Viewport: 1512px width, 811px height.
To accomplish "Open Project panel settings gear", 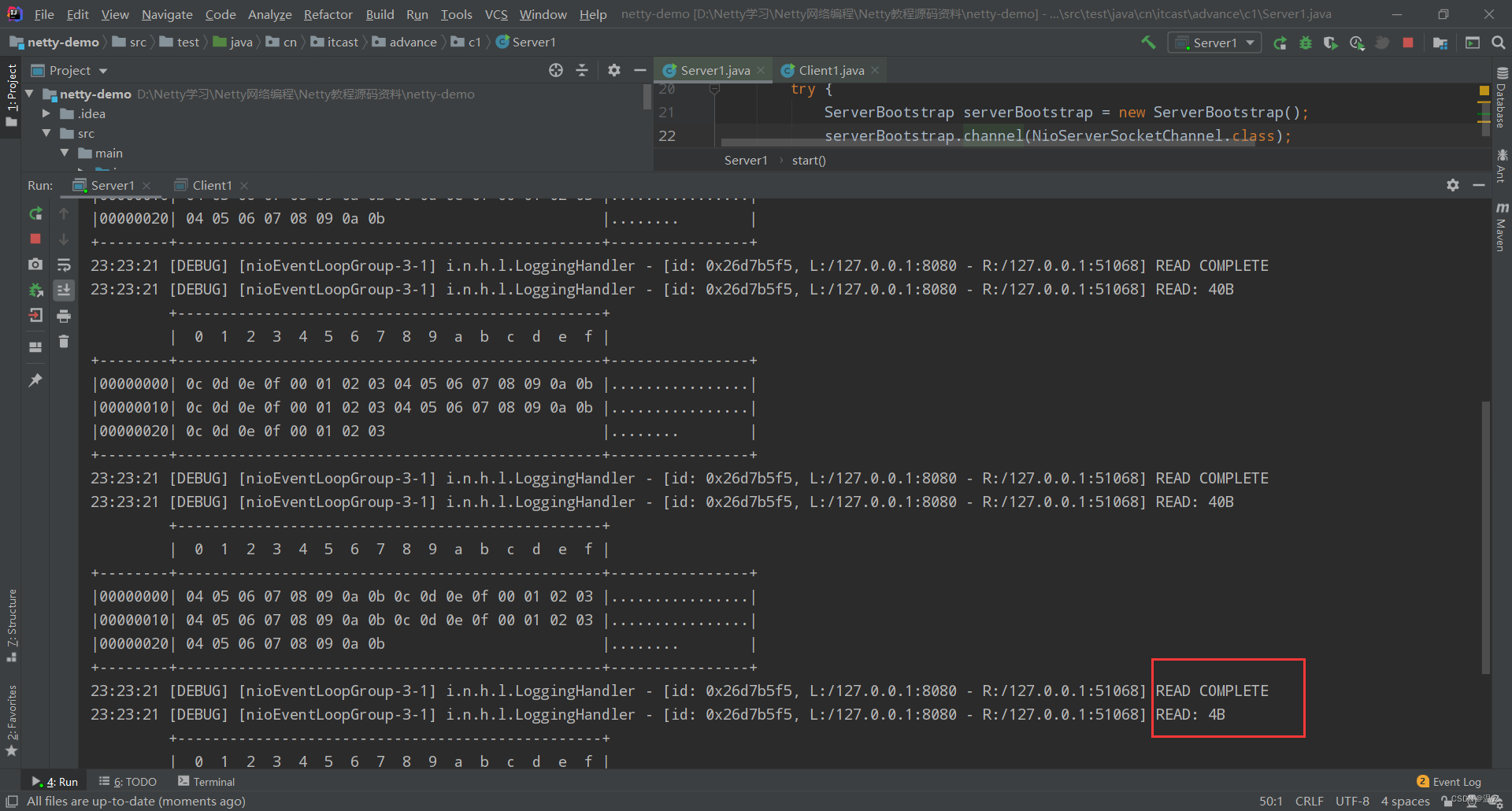I will pyautogui.click(x=614, y=70).
